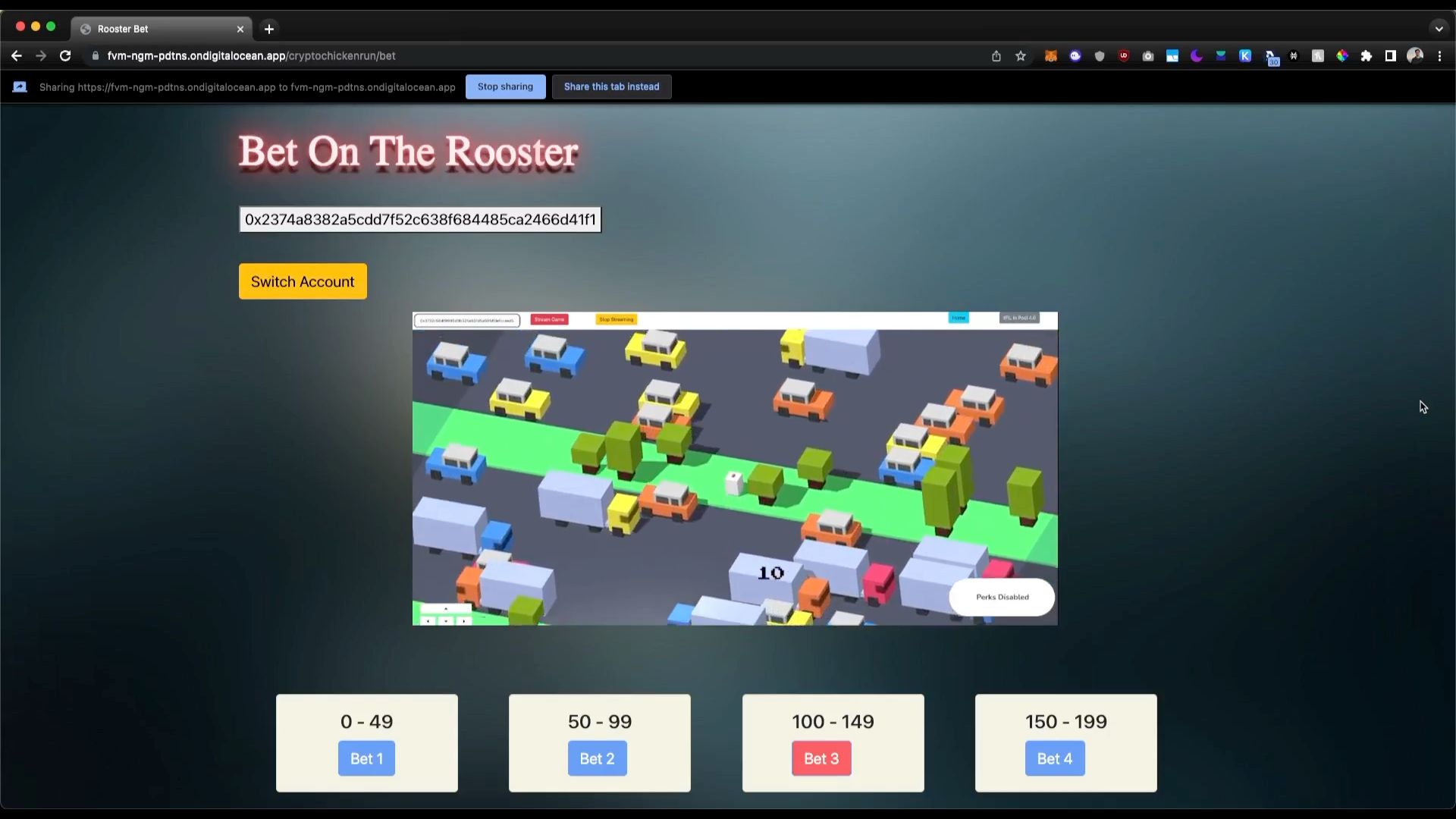Click the sharing status text
1456x819 pixels.
[x=247, y=87]
